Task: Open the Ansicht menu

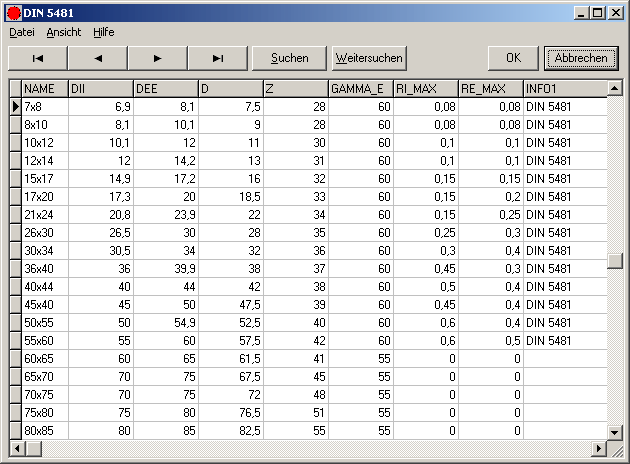Action: [64, 32]
